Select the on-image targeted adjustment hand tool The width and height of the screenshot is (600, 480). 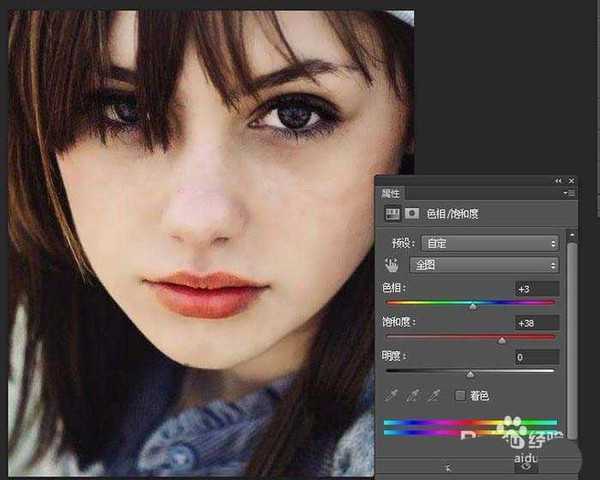click(392, 266)
